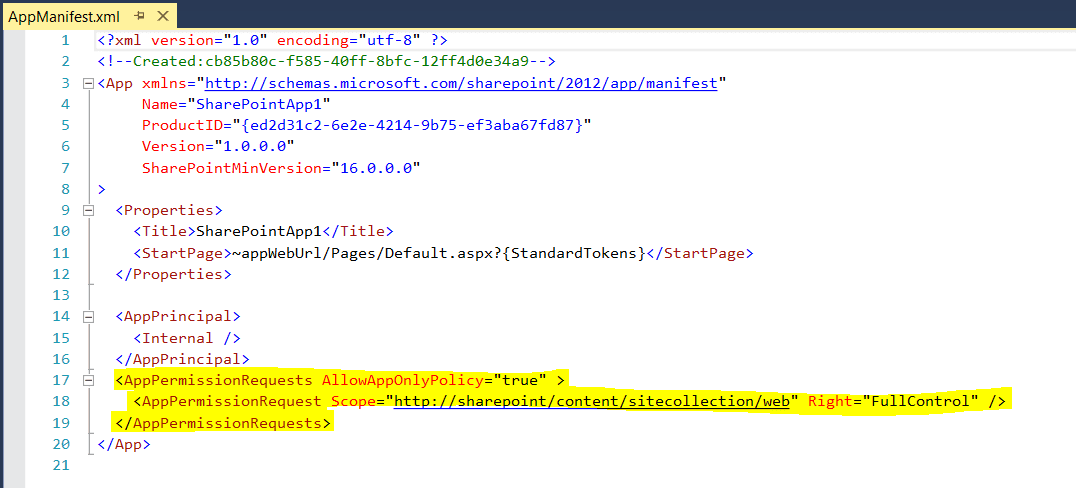This screenshot has height=488, width=1076.
Task: Click the Title text SharePointApp1 on line 10
Action: pyautogui.click(x=259, y=231)
